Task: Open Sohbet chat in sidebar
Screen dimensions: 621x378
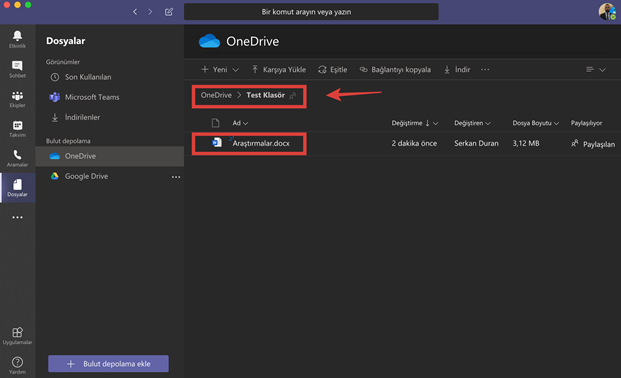Action: [x=17, y=69]
